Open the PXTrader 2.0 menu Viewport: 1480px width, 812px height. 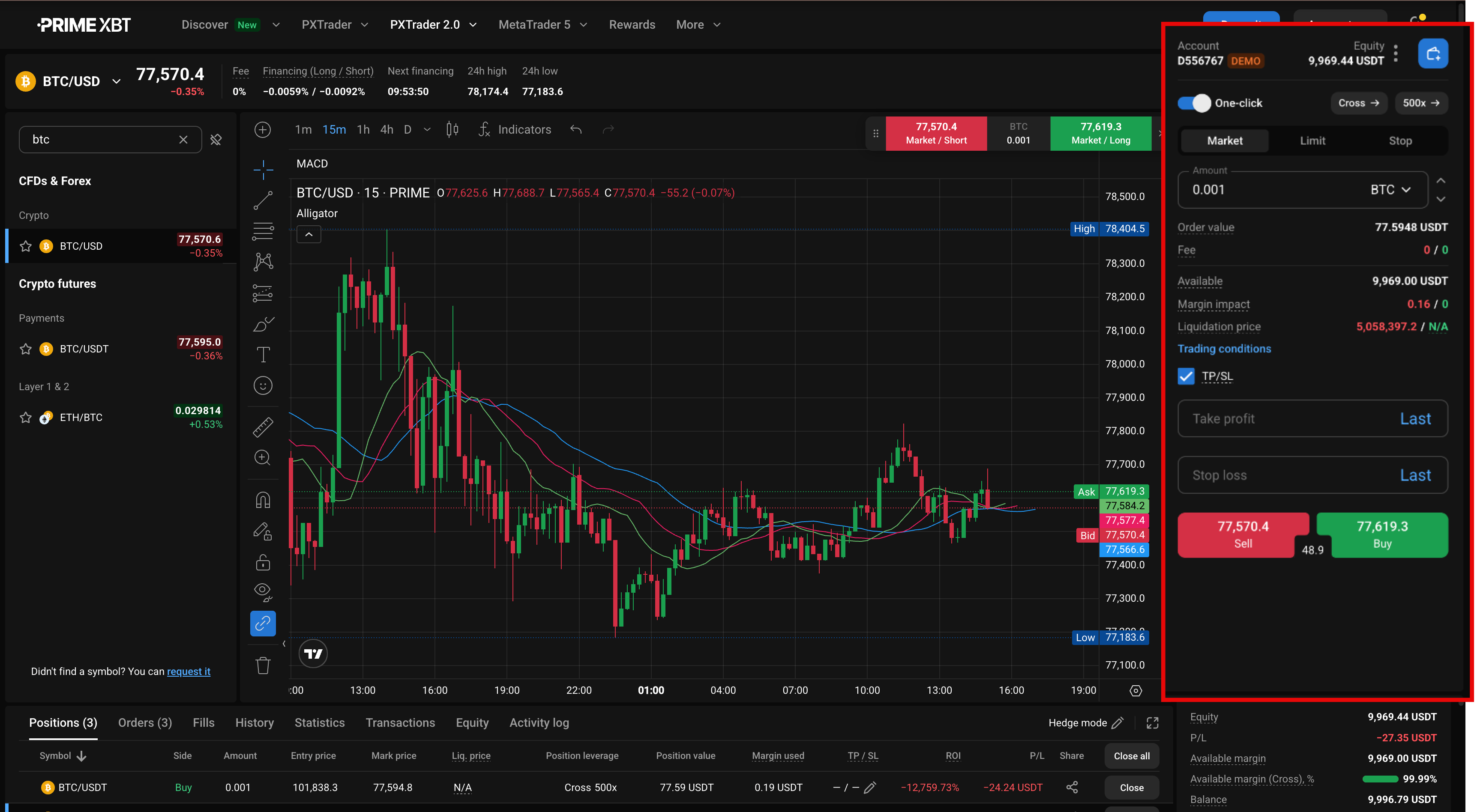pyautogui.click(x=433, y=25)
